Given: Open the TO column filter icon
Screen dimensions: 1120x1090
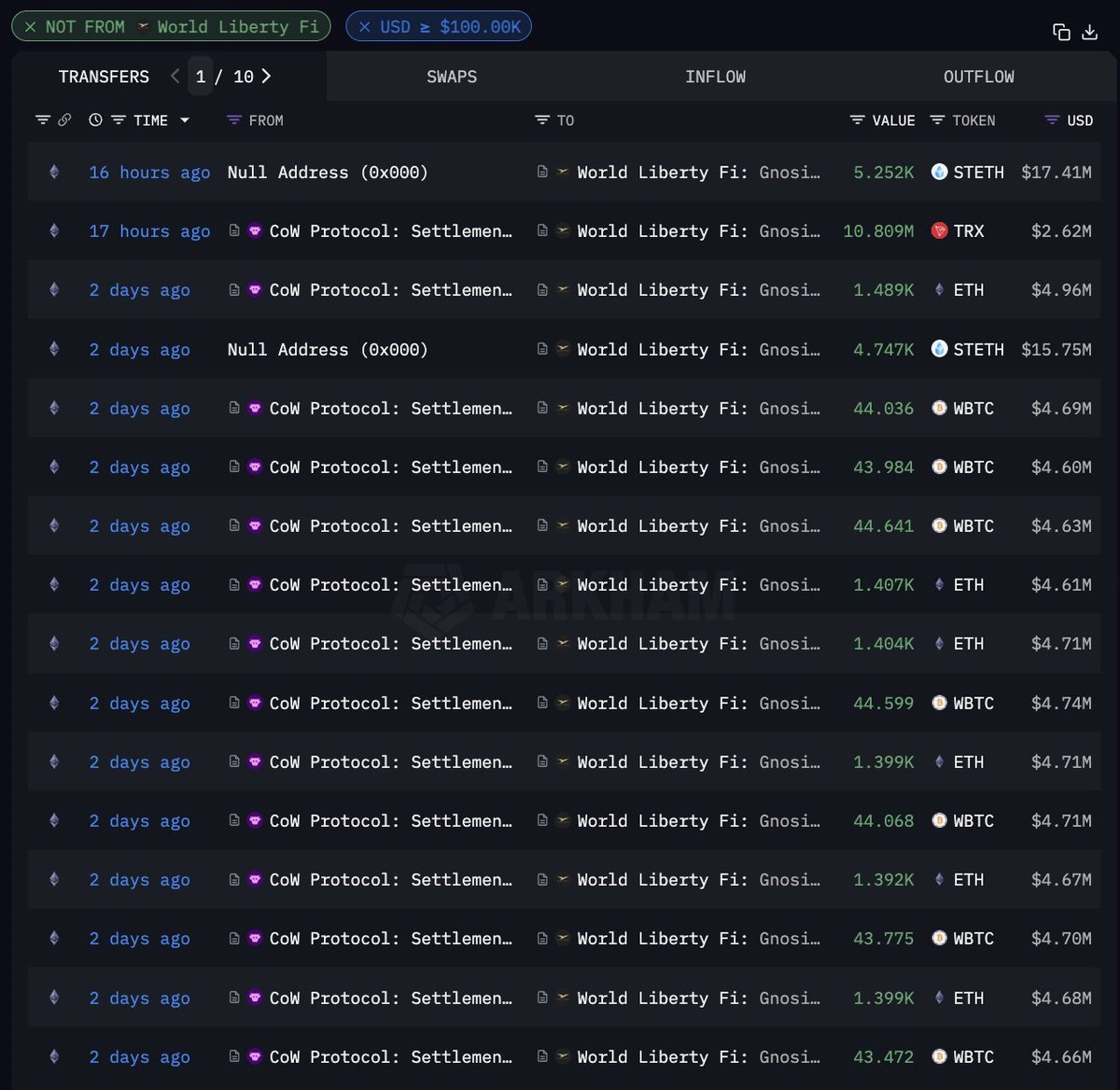Looking at the screenshot, I should [541, 120].
